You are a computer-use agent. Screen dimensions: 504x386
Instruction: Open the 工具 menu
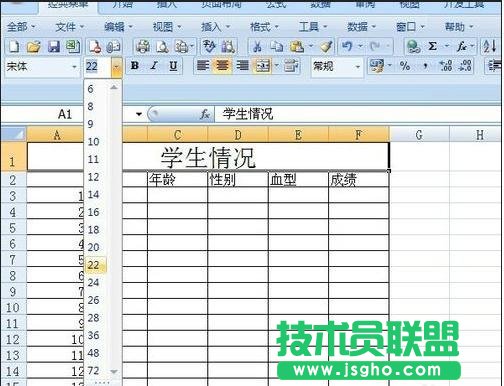point(313,27)
